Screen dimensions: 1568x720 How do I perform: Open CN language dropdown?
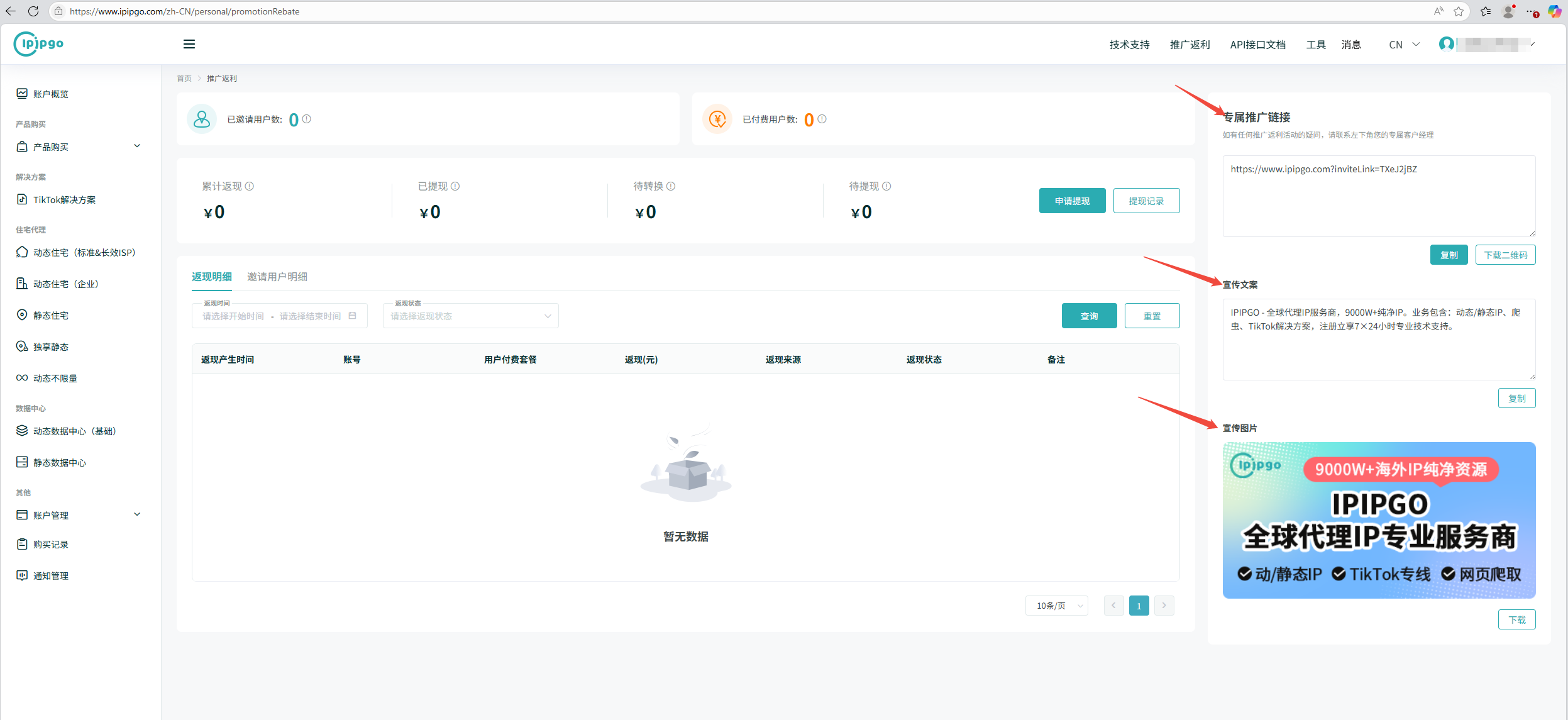click(x=1404, y=45)
